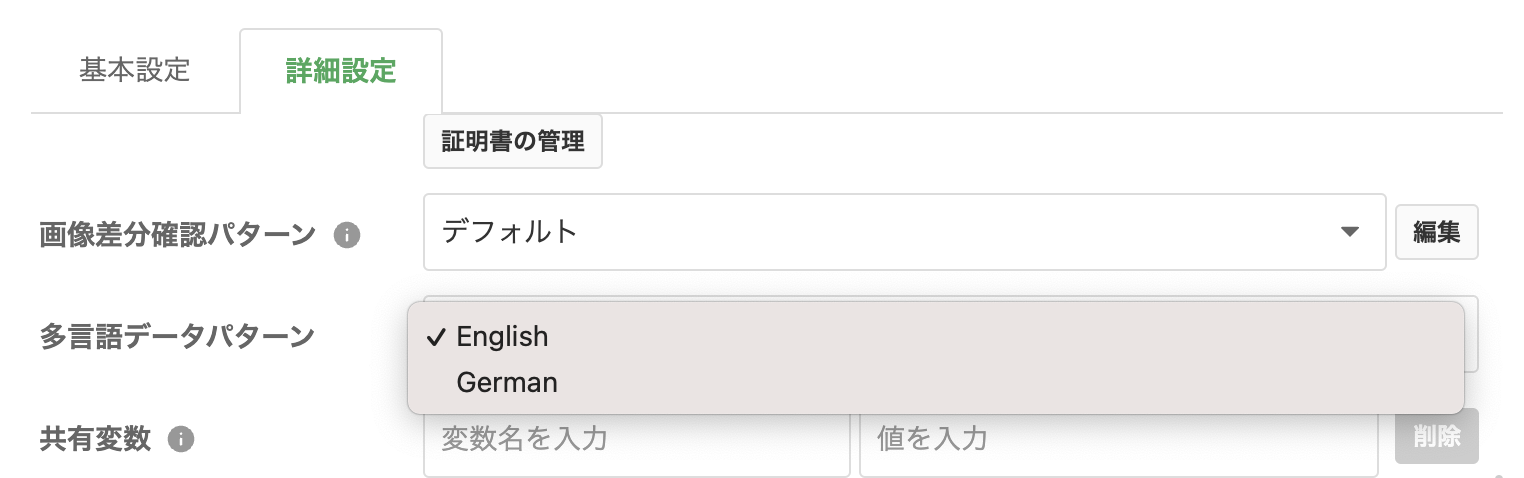This screenshot has height=478, width=1524.
Task: Click the 画像差分確認パターン label text
Action: (178, 236)
